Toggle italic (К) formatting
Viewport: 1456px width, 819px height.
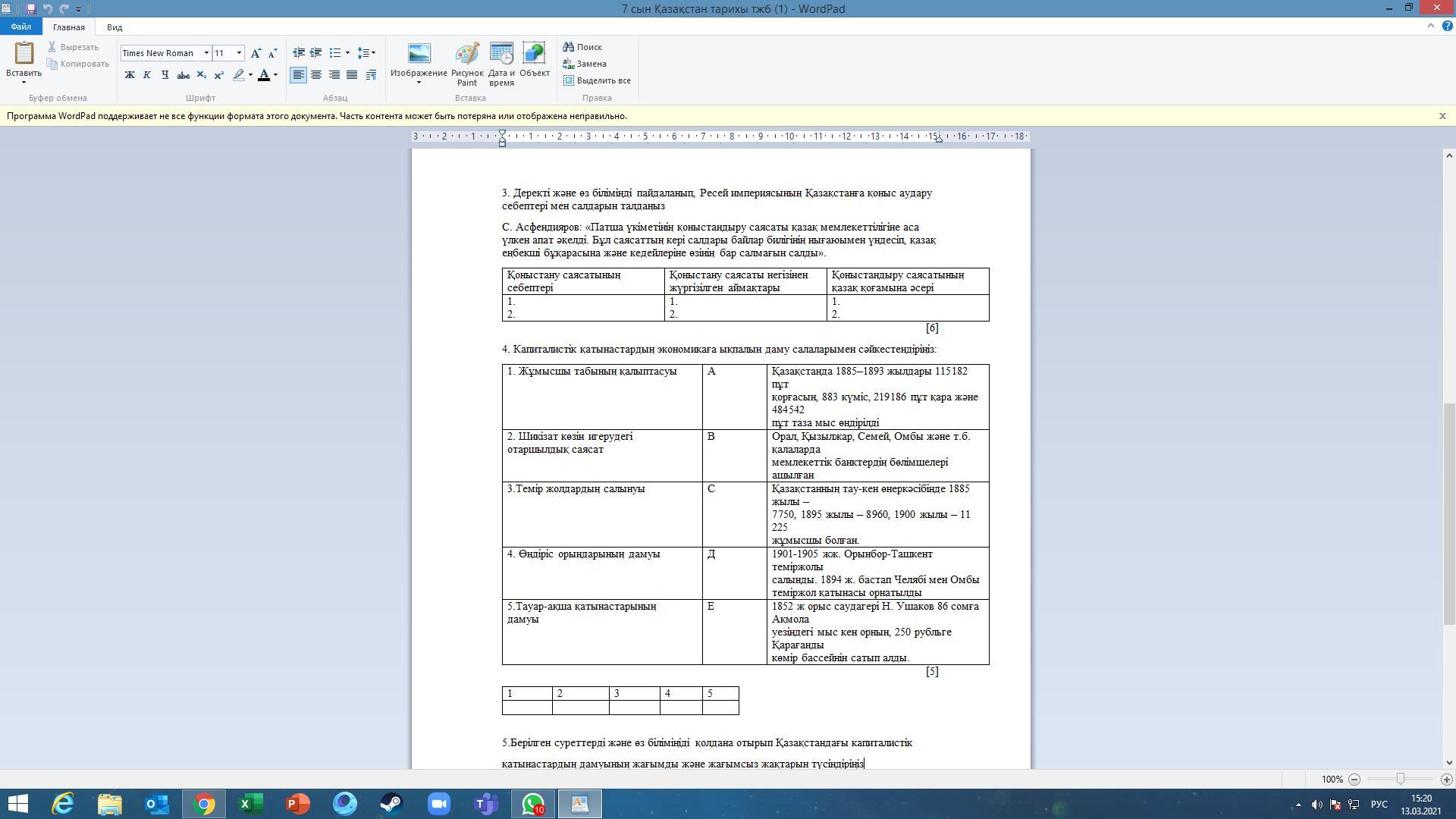[147, 75]
